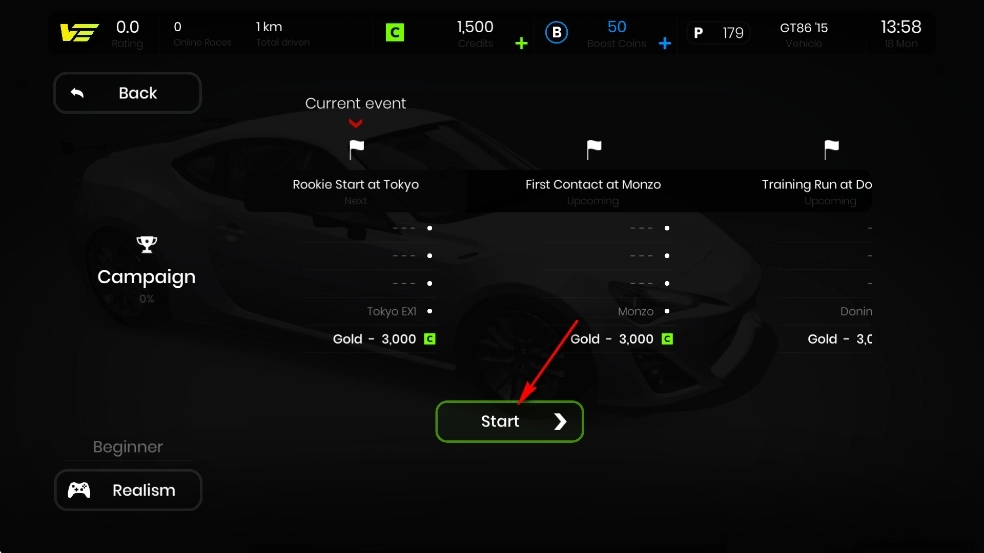The width and height of the screenshot is (984, 553).
Task: Open the P 179 performance rating badge
Action: coord(719,33)
